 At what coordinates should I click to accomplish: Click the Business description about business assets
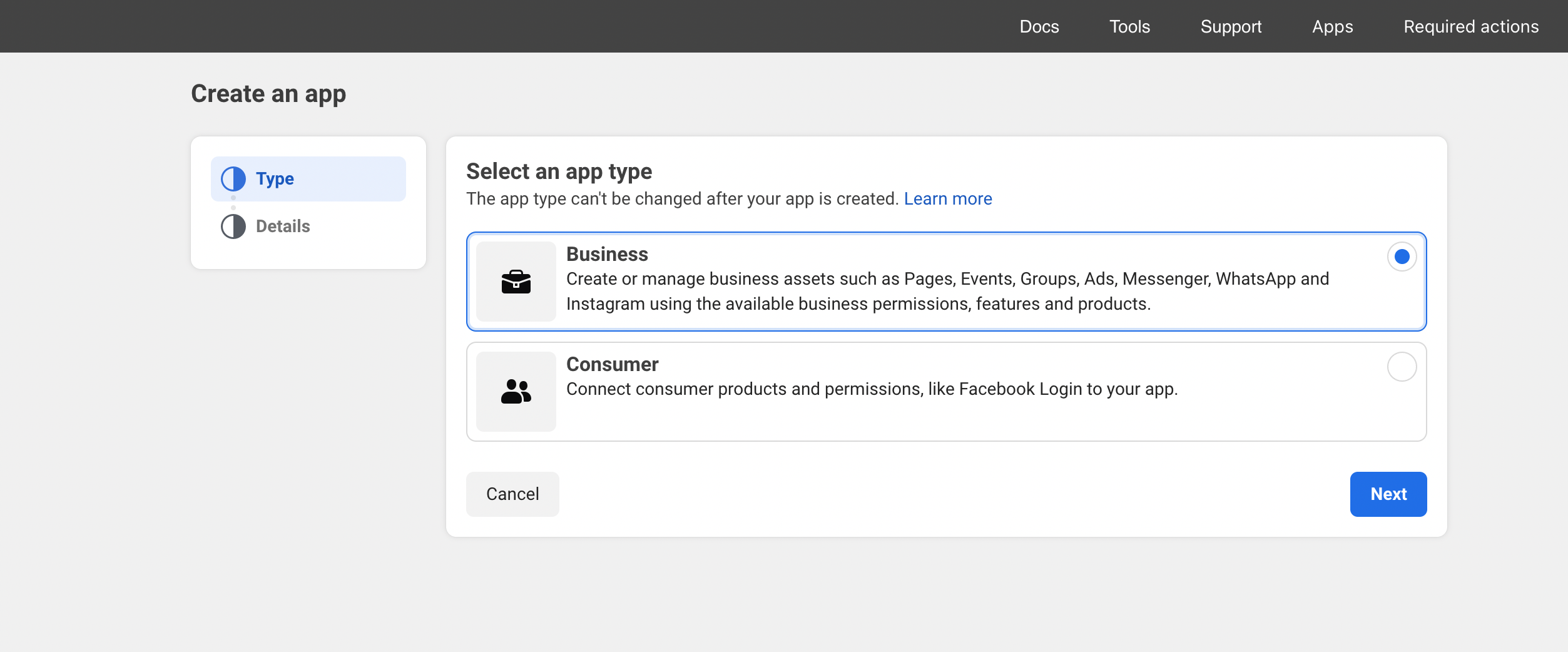[947, 292]
